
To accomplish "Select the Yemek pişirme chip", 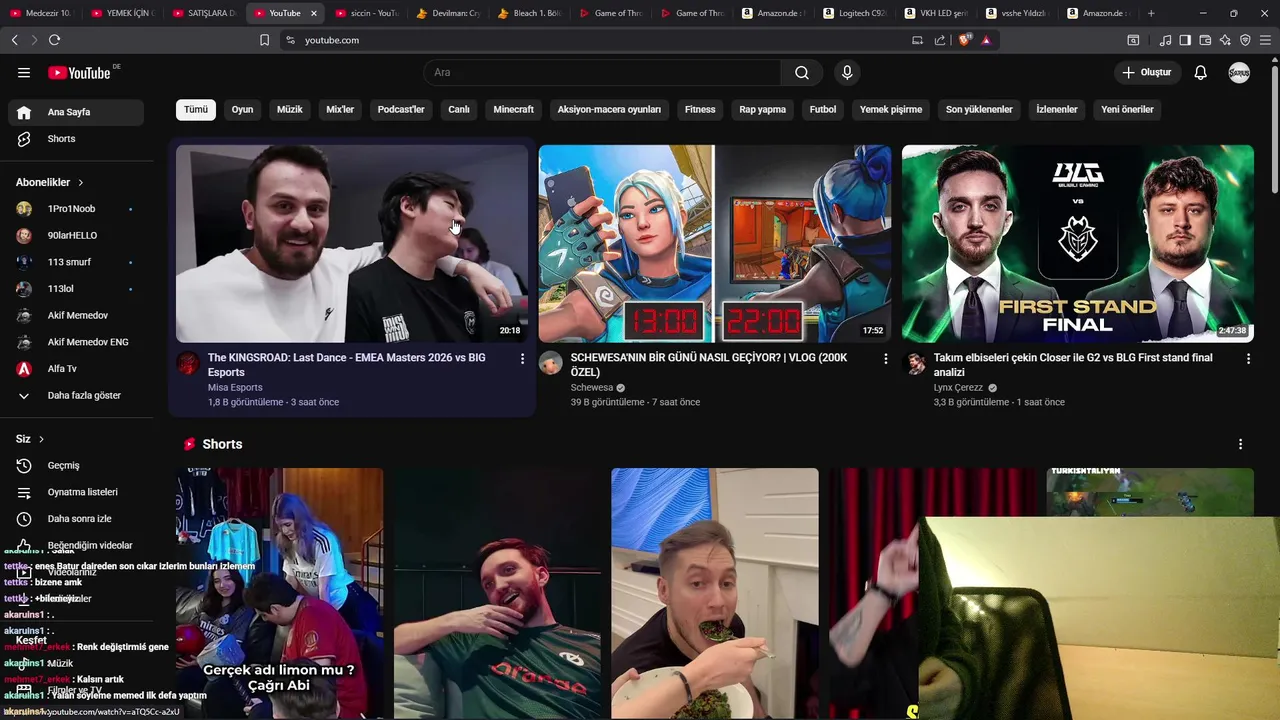I will pyautogui.click(x=891, y=109).
